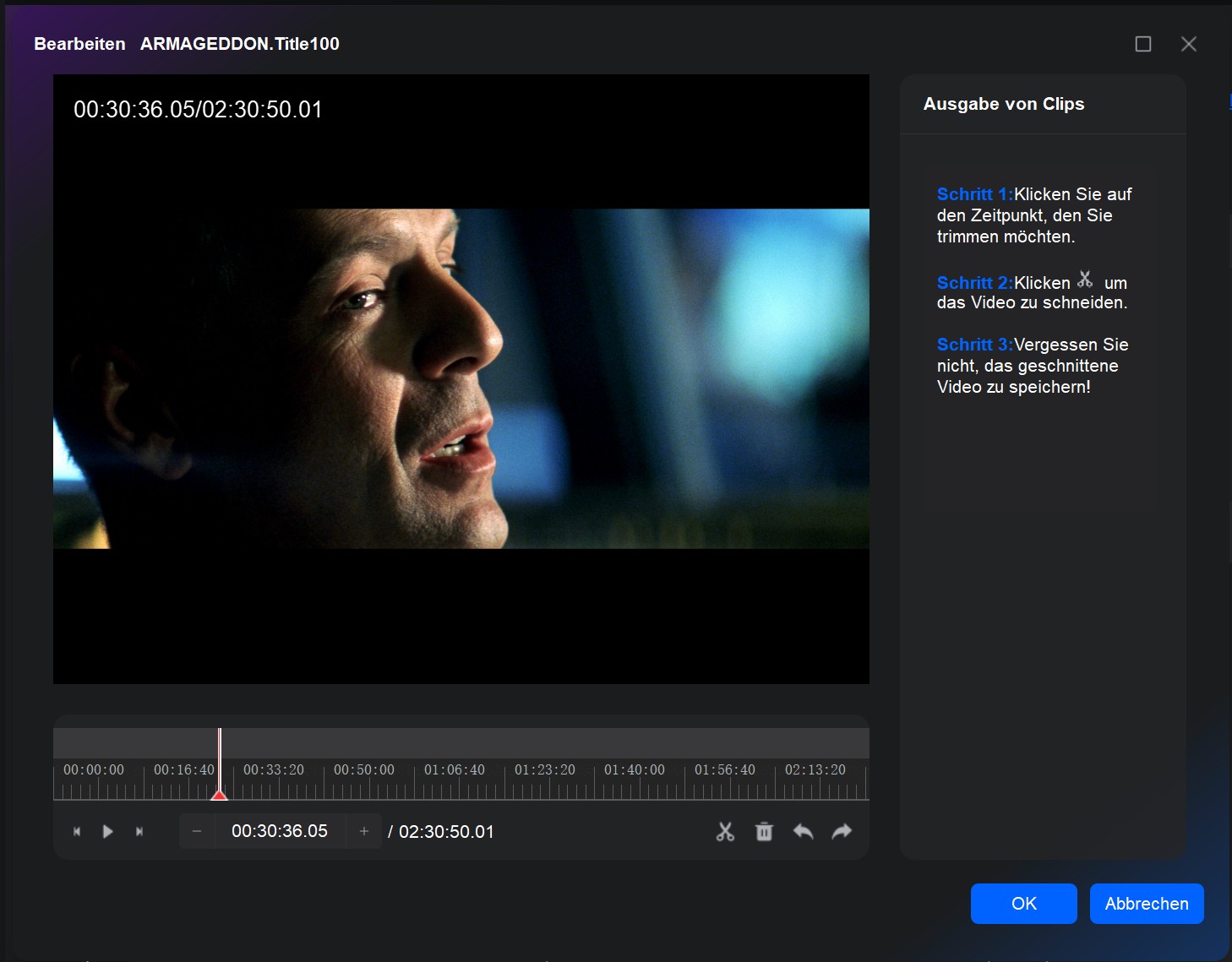Select the ARMAGEDDON.Title100 title text
This screenshot has height=962, width=1232.
[240, 44]
